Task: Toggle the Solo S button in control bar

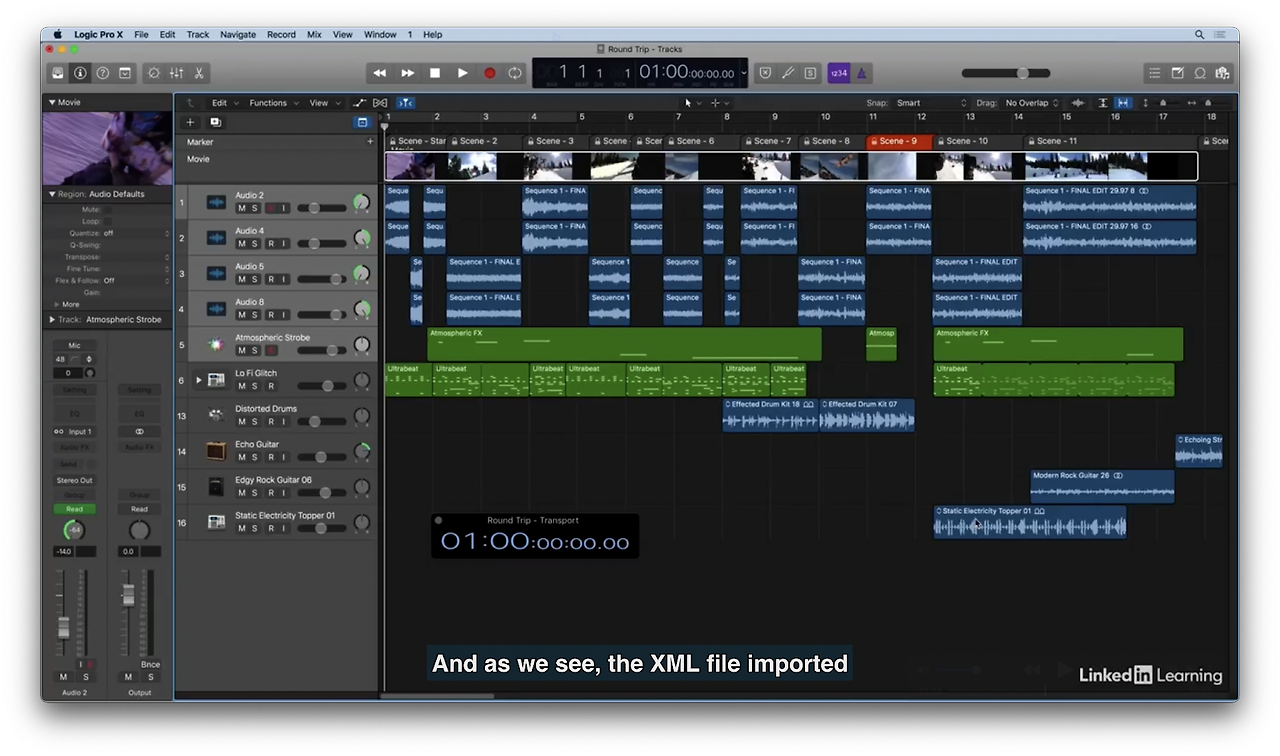Action: click(x=809, y=73)
